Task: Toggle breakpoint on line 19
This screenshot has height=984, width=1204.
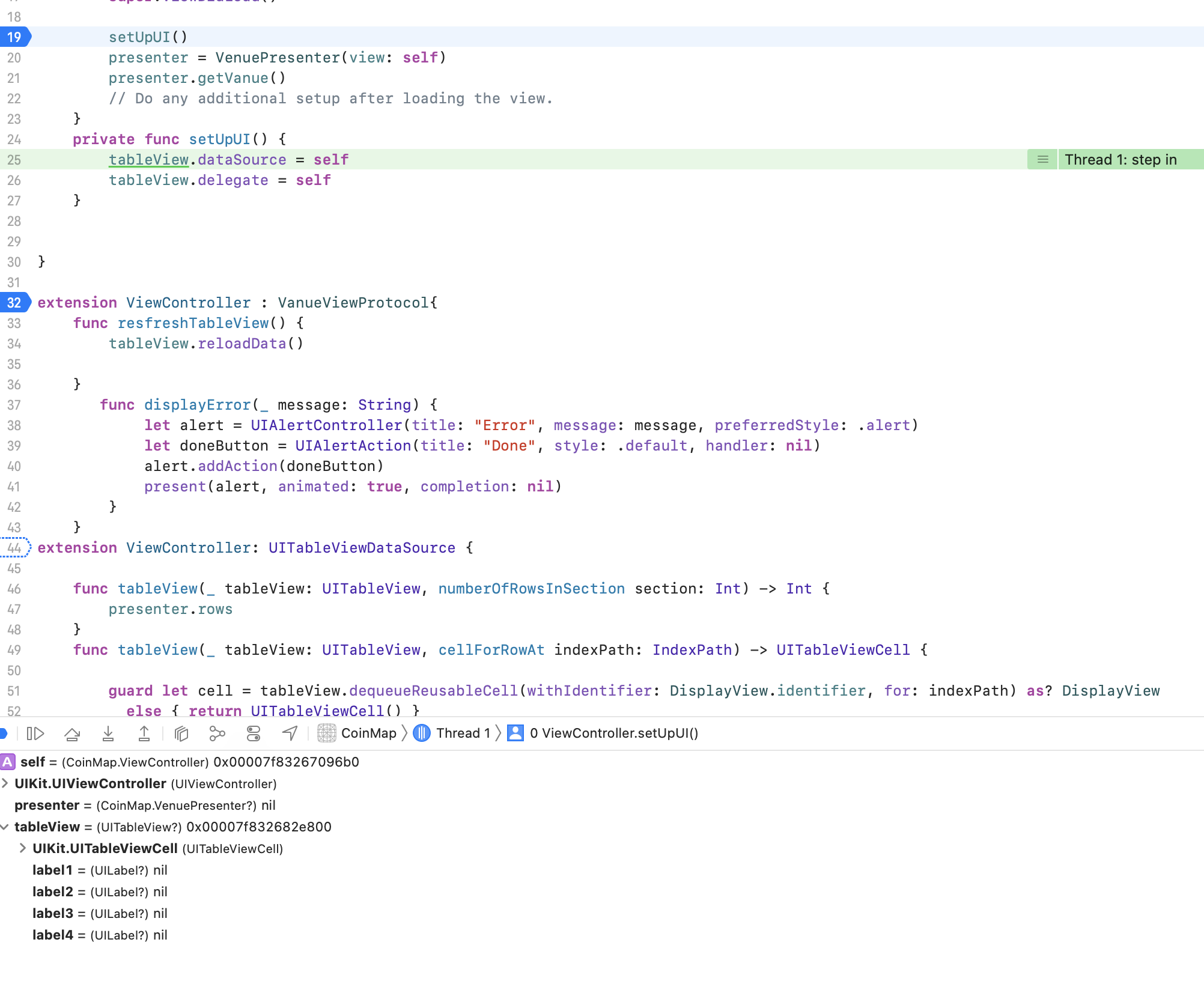Action: pos(15,37)
